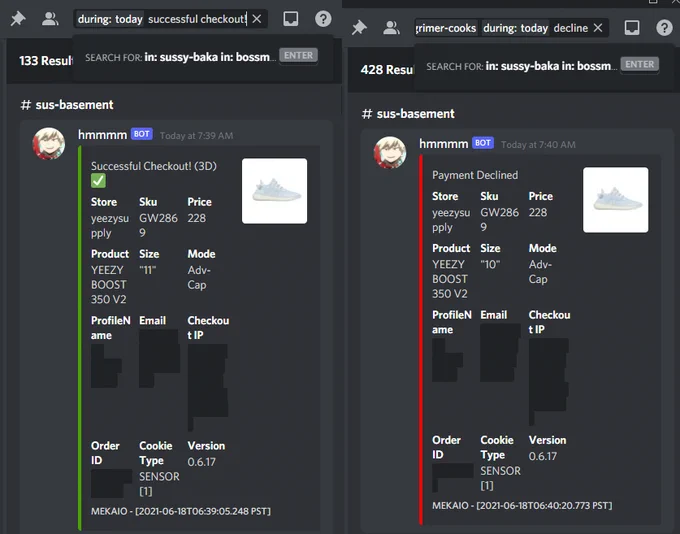The image size is (680, 534).
Task: Click 'Payment Declined' embed title
Action: point(475,175)
